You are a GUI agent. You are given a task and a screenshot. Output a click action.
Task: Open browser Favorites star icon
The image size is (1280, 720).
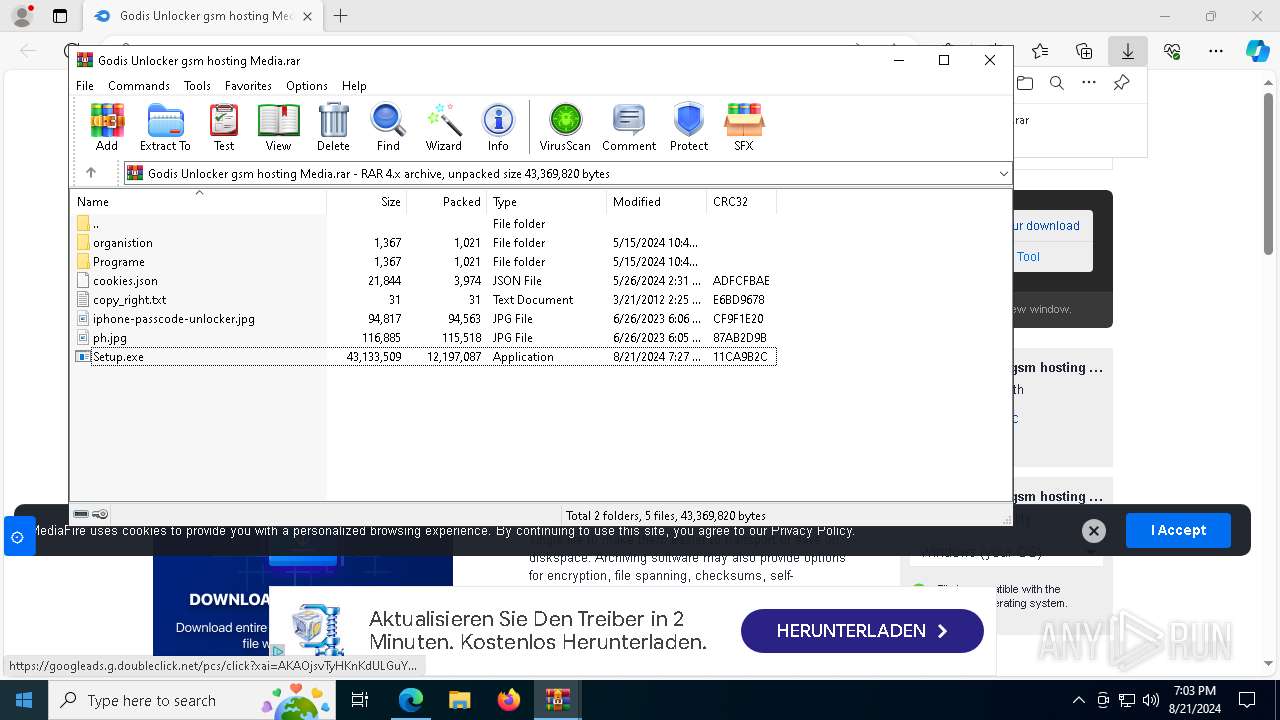pos(1040,51)
